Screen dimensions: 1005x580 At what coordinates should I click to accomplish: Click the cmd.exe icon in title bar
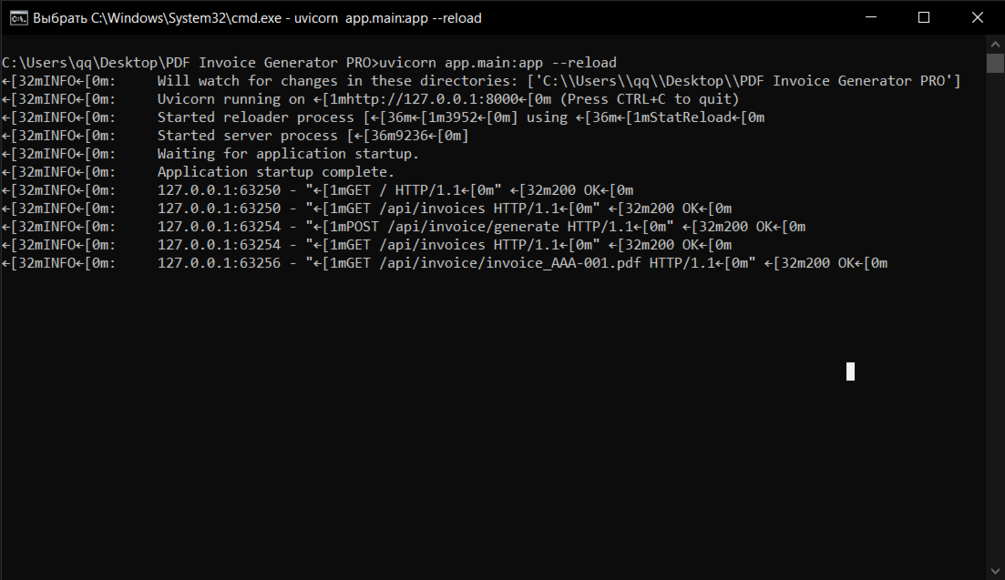(19, 18)
